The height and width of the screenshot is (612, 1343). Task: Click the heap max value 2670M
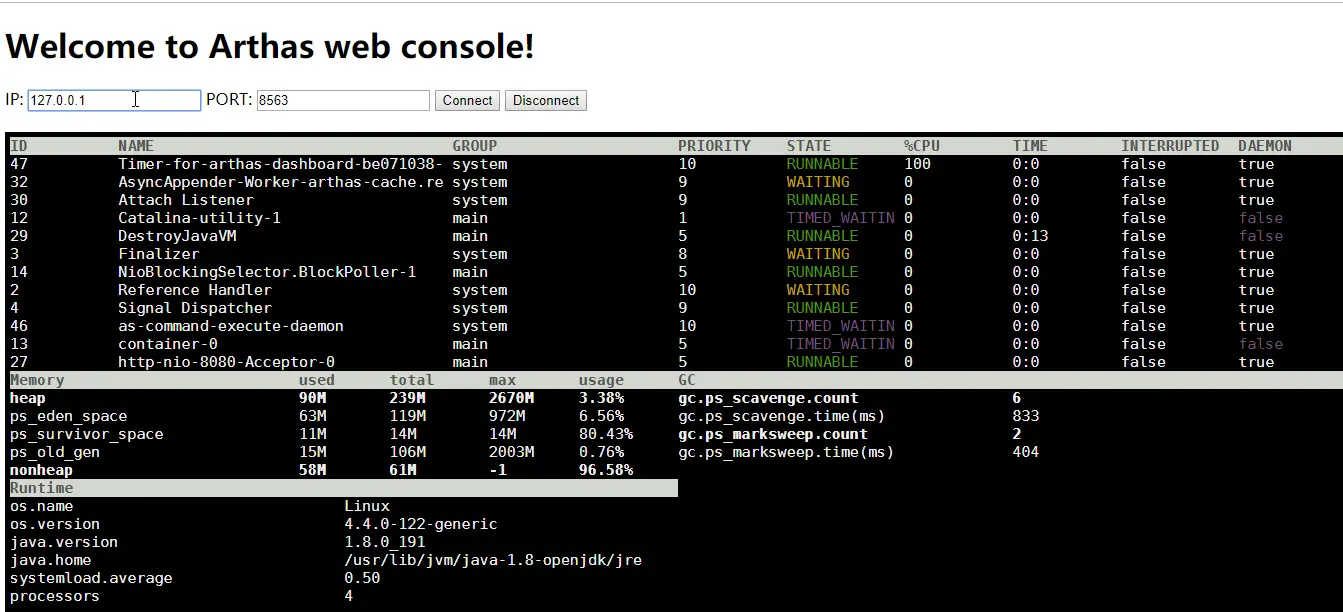(511, 398)
